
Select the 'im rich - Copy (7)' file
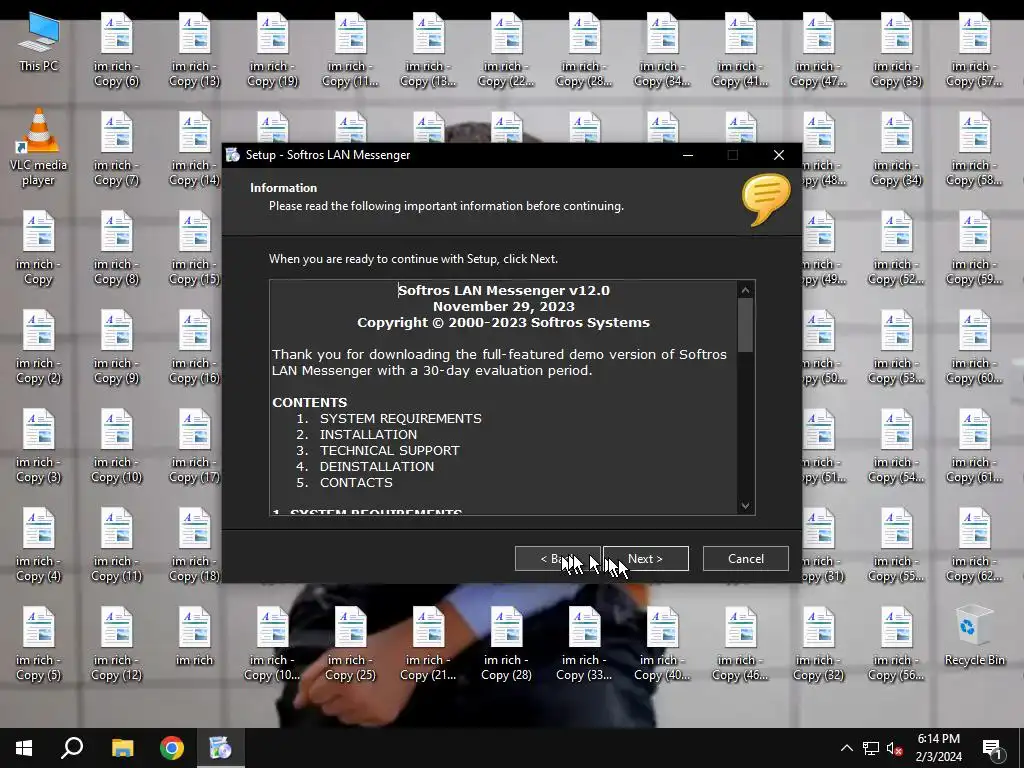116,150
